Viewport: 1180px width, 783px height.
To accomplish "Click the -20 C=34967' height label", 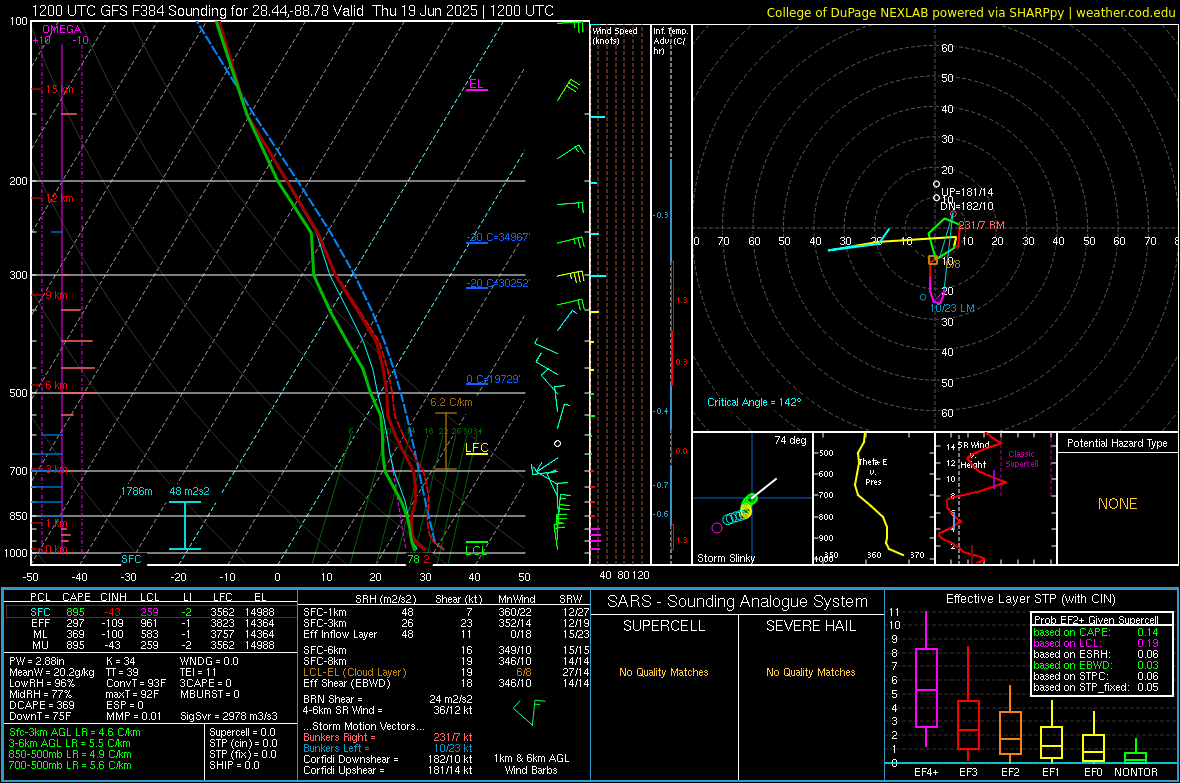I will (498, 236).
